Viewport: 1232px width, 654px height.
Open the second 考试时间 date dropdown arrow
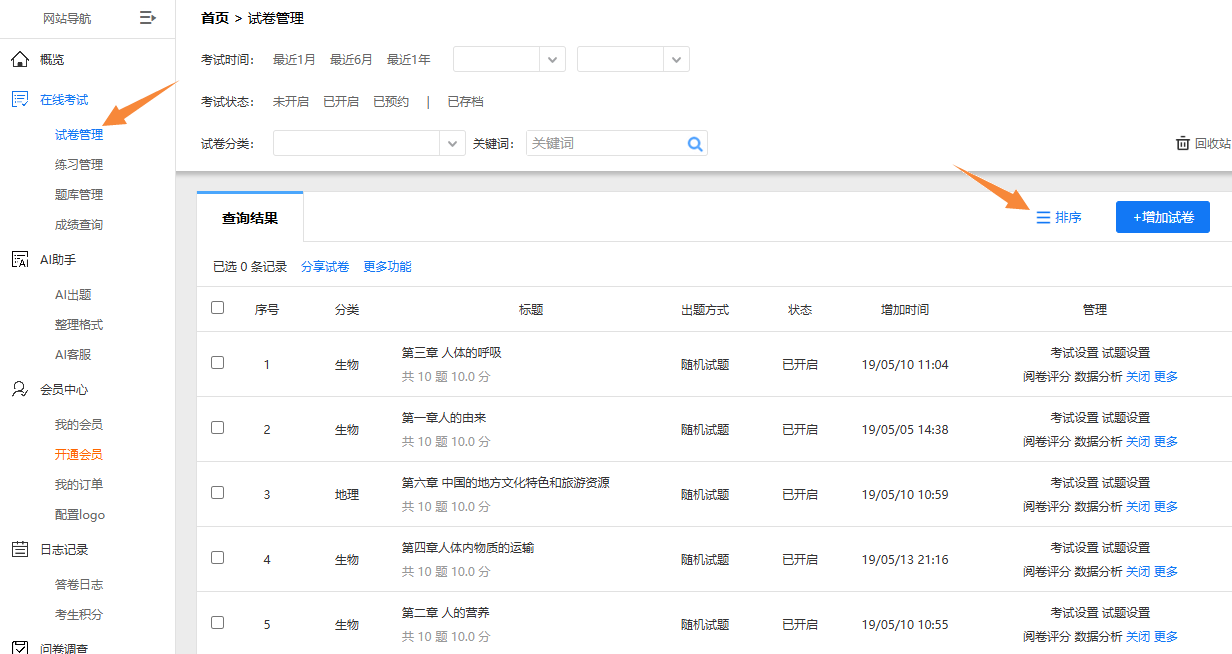point(677,60)
